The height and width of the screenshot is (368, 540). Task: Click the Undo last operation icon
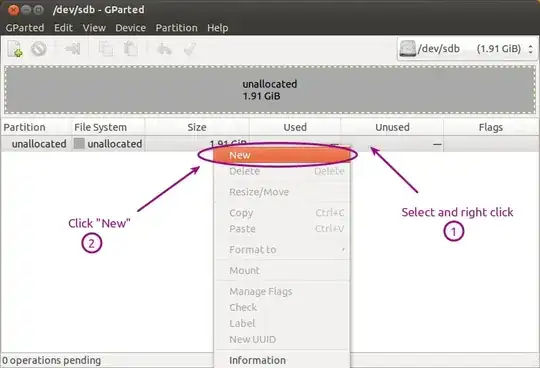coord(164,49)
